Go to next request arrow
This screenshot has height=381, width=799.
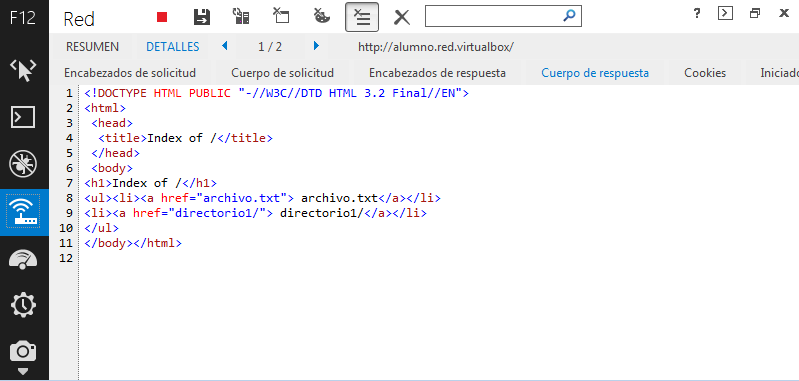coord(316,46)
